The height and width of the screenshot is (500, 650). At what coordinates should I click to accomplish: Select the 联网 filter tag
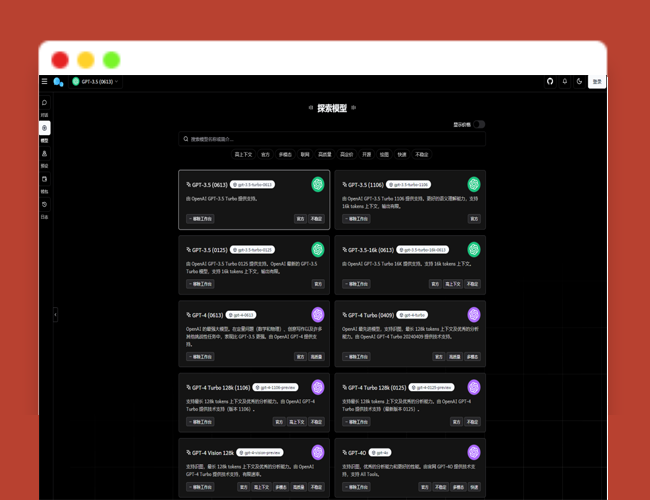[x=305, y=155]
